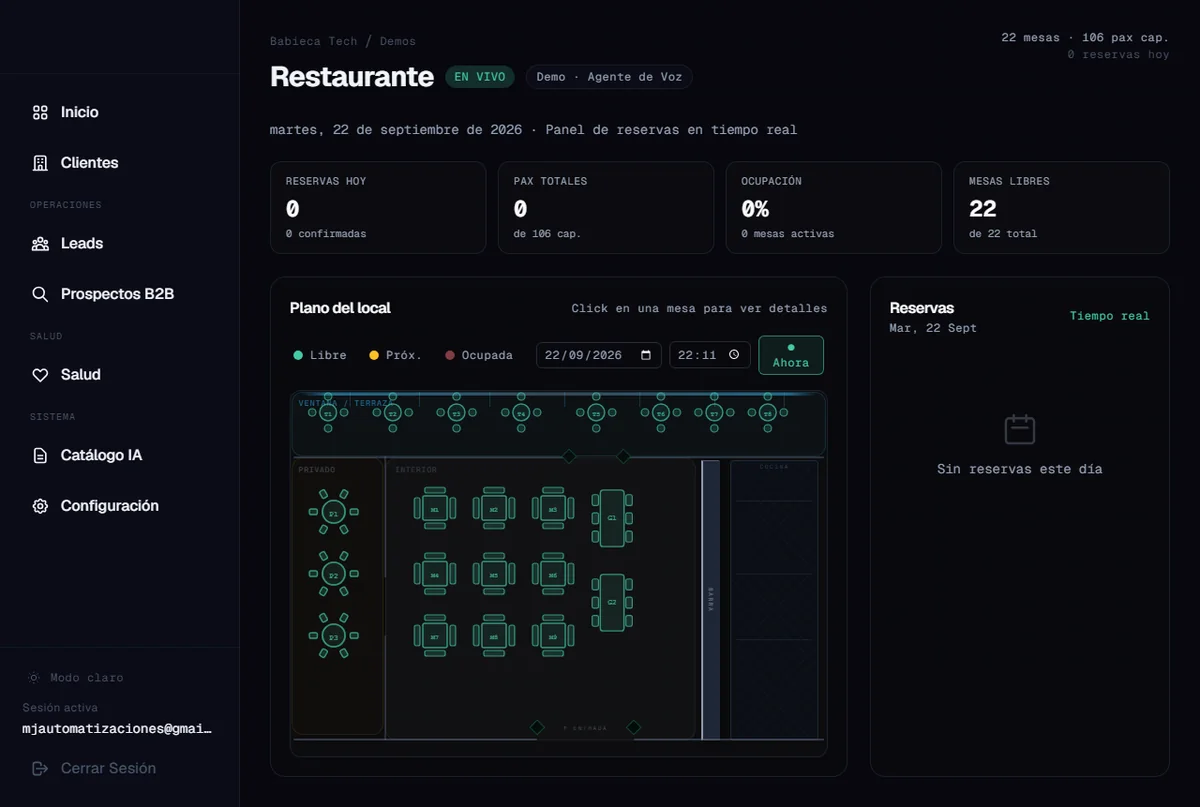The image size is (1200, 807).
Task: Click the Pax Totales stat card
Action: pyautogui.click(x=606, y=208)
